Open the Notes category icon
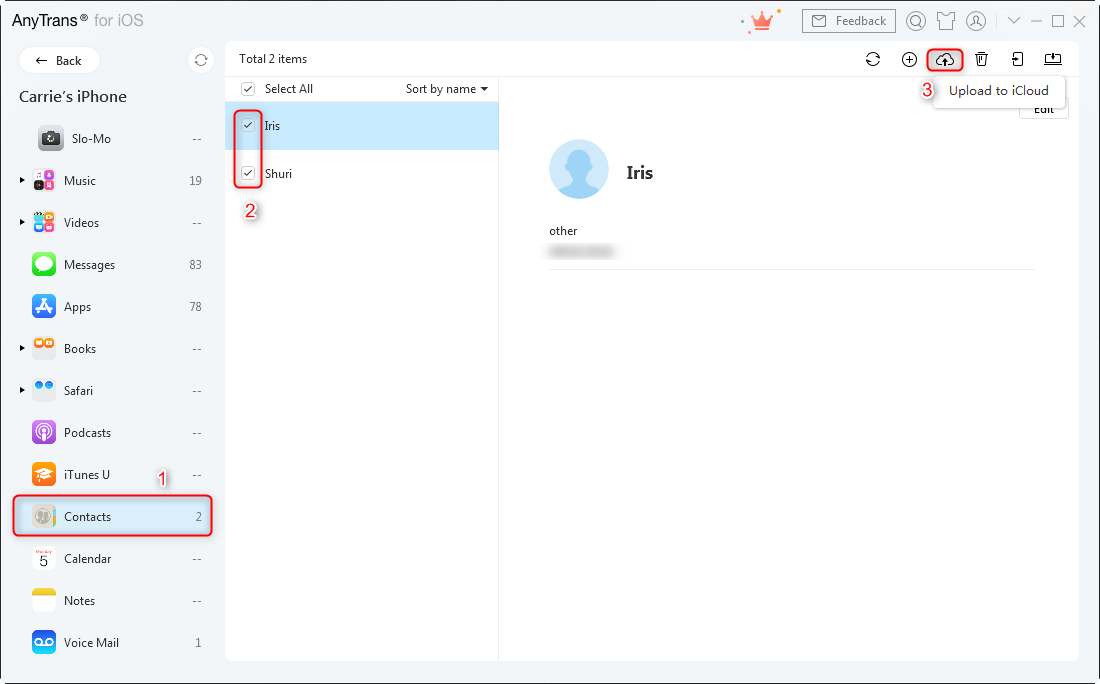The image size is (1100, 684). click(x=43, y=601)
